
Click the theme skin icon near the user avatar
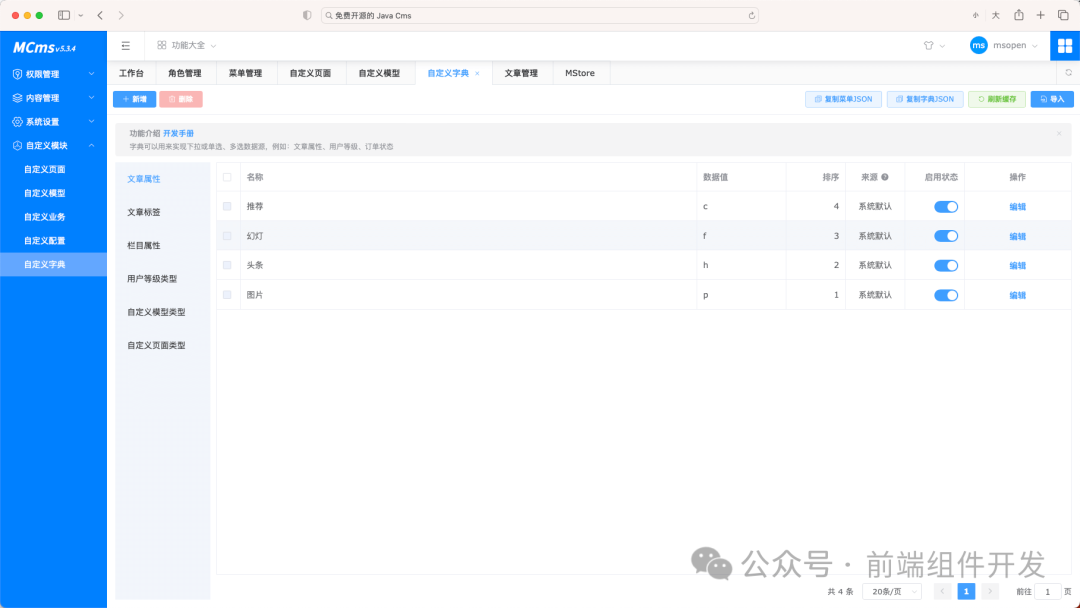[x=930, y=45]
